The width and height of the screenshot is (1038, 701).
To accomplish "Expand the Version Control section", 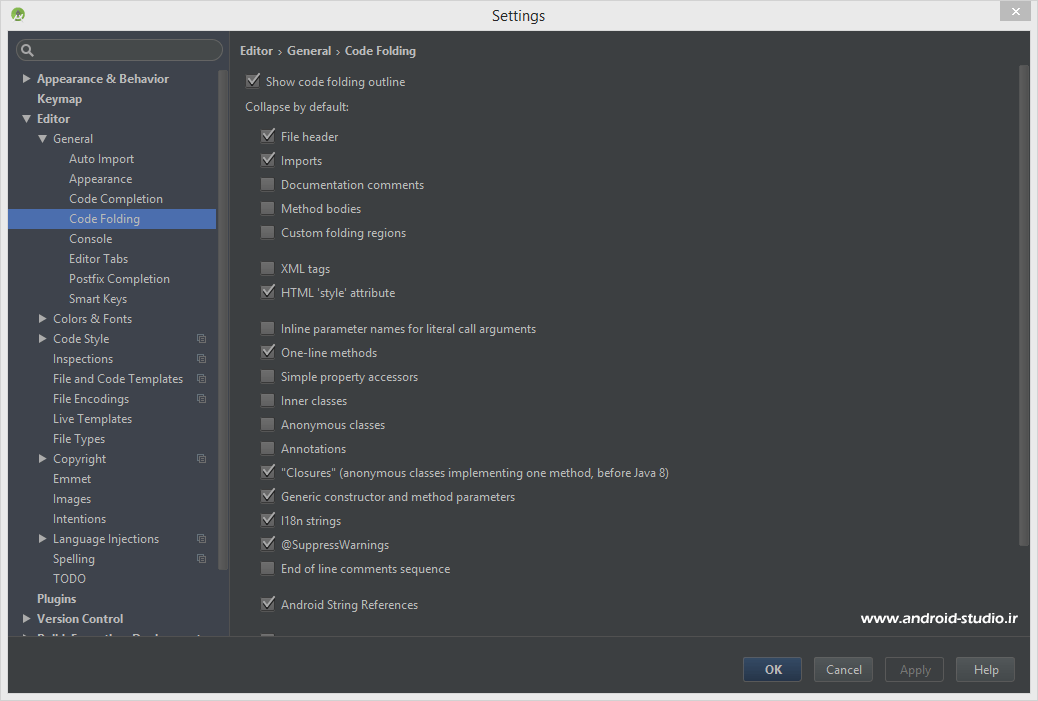I will coord(27,619).
